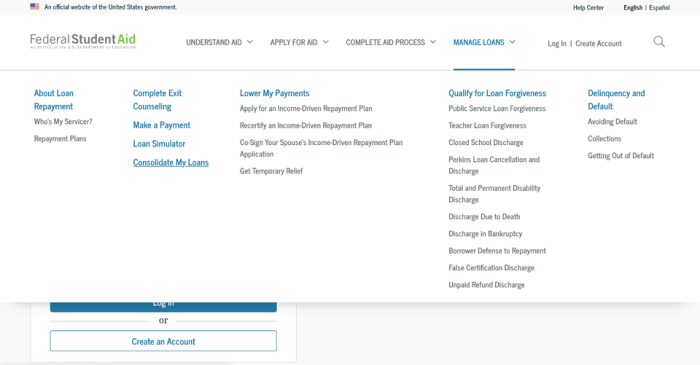Select Closed School Discharge
700x365 pixels.
[x=486, y=142]
